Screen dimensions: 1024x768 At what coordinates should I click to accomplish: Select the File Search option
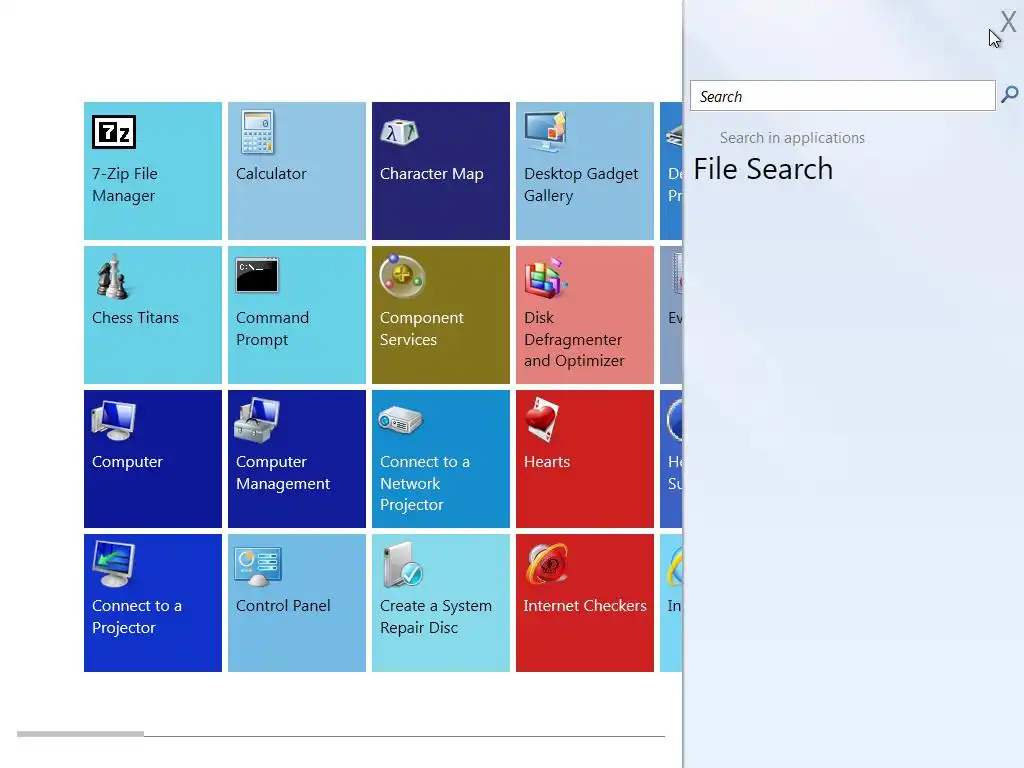point(763,169)
